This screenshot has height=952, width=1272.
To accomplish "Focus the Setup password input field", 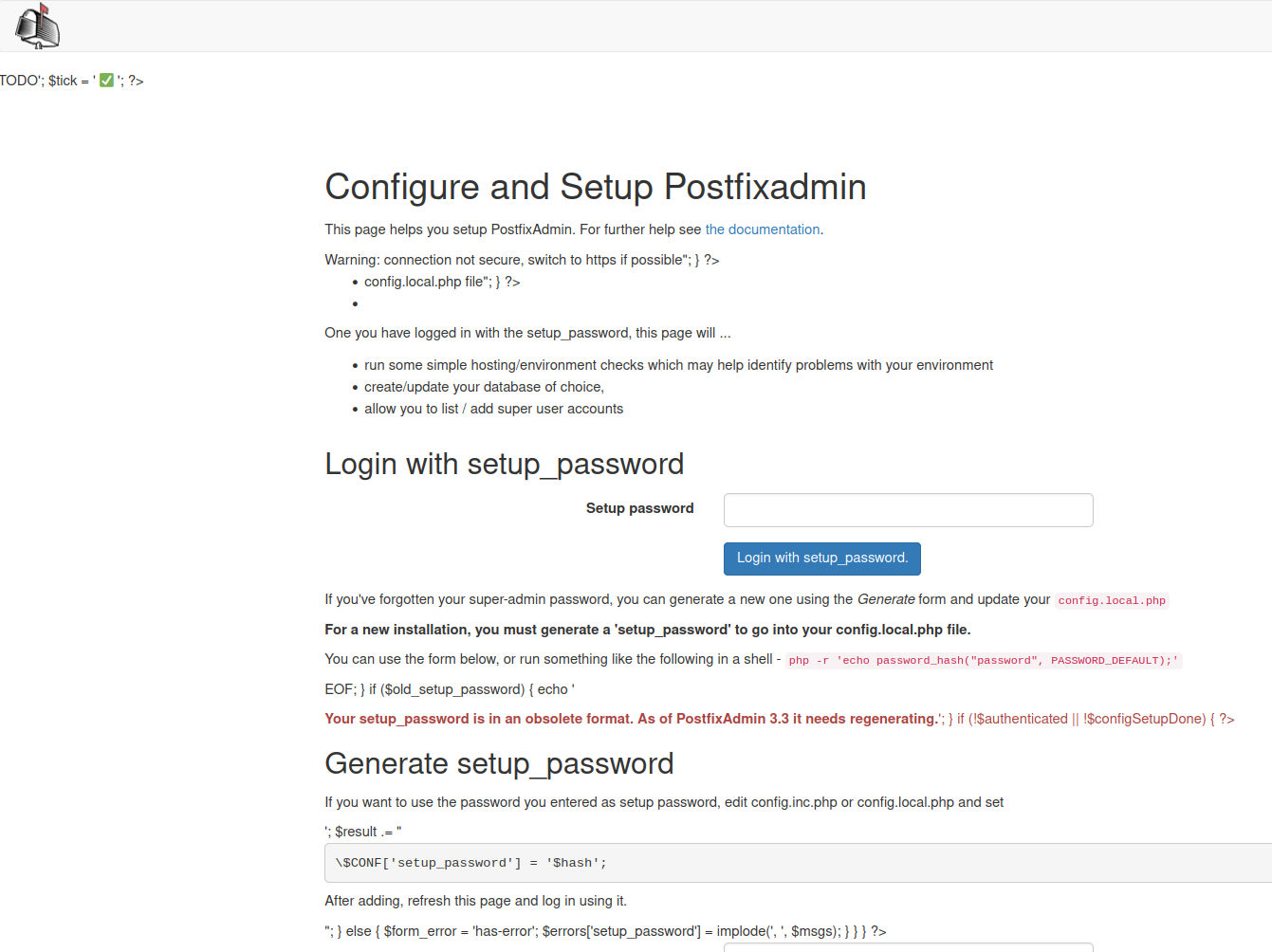I will coord(908,510).
